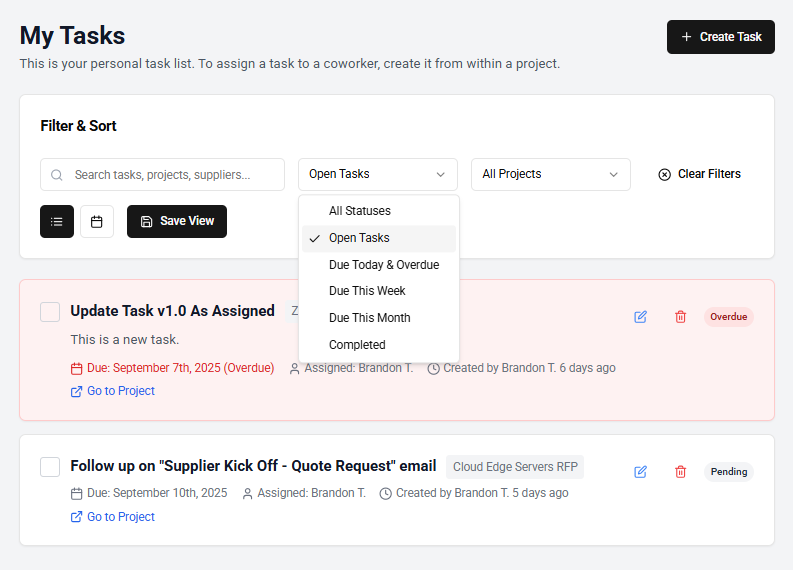This screenshot has height=570, width=793.
Task: Edit the Supplier Kick Off follow-up task
Action: [640, 471]
